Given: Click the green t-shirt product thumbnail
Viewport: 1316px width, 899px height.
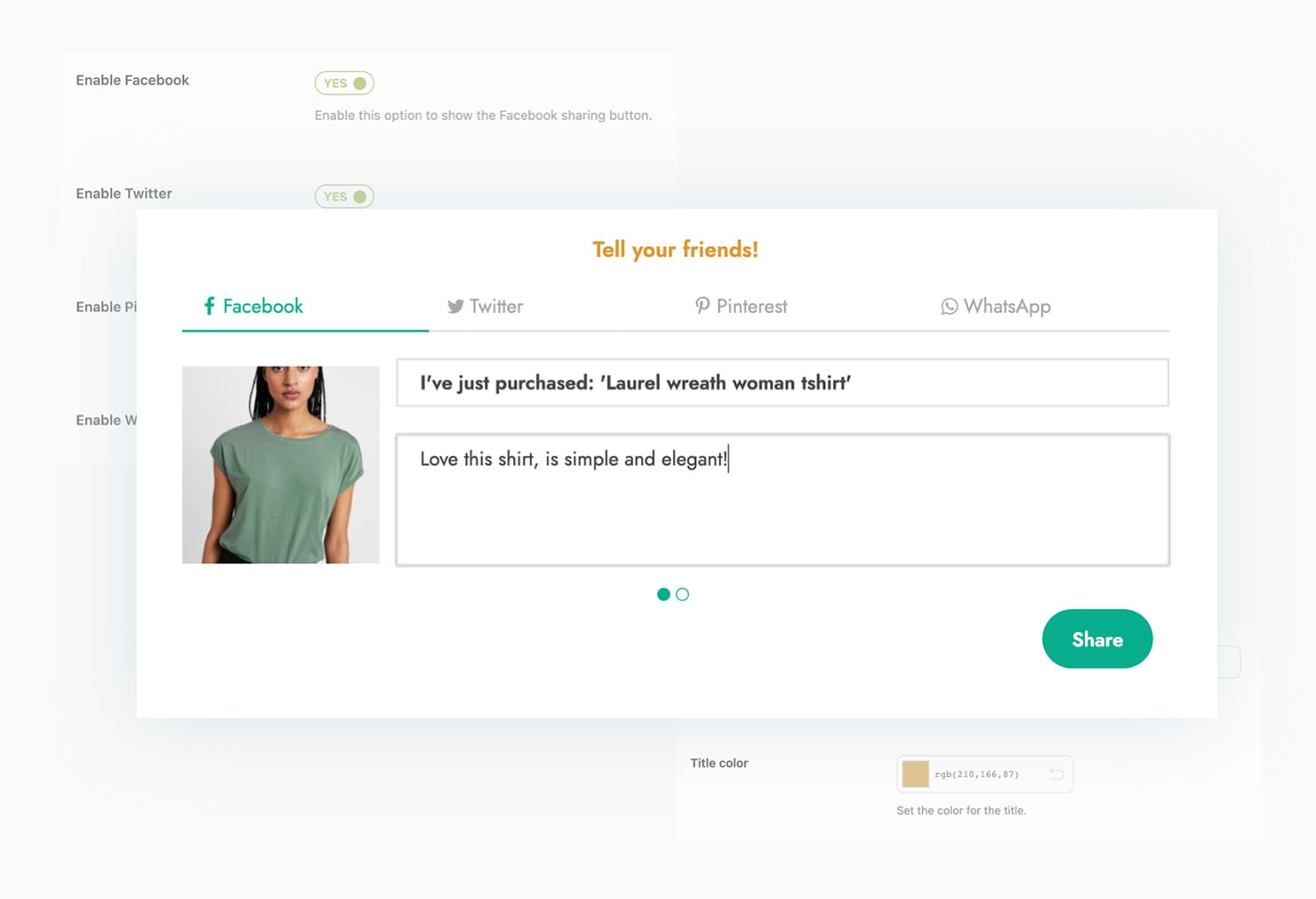Looking at the screenshot, I should pyautogui.click(x=281, y=464).
